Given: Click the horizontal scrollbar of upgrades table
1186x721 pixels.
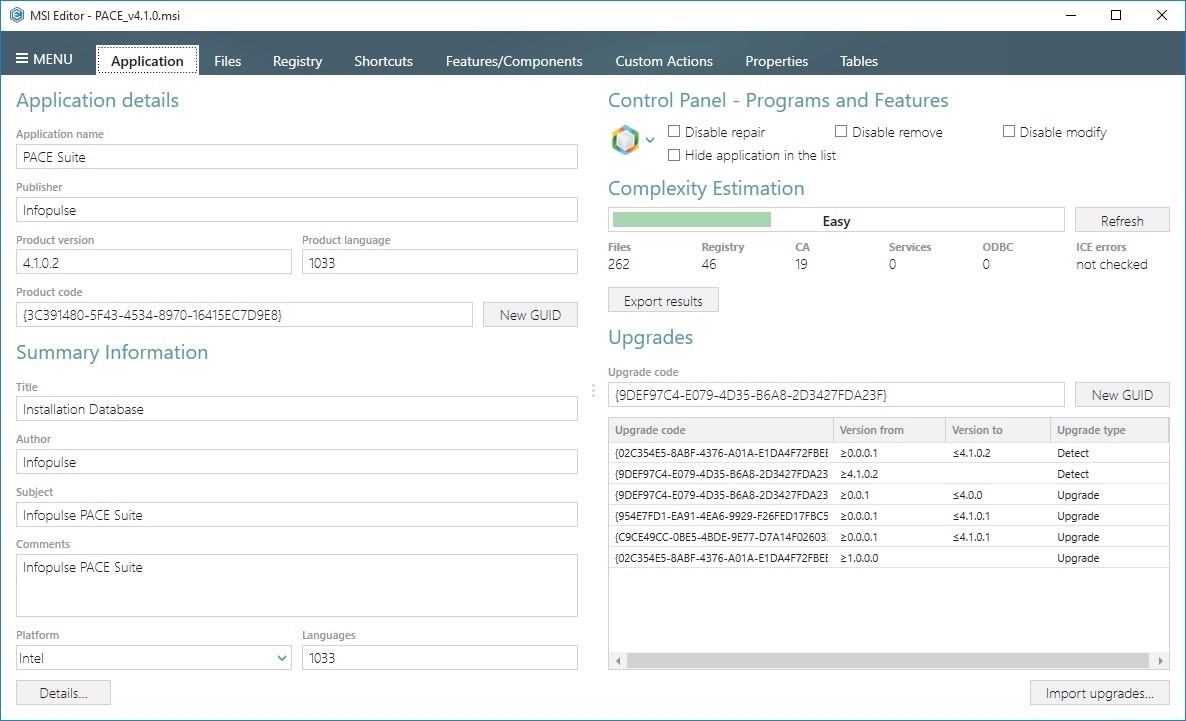Looking at the screenshot, I should click(x=889, y=660).
